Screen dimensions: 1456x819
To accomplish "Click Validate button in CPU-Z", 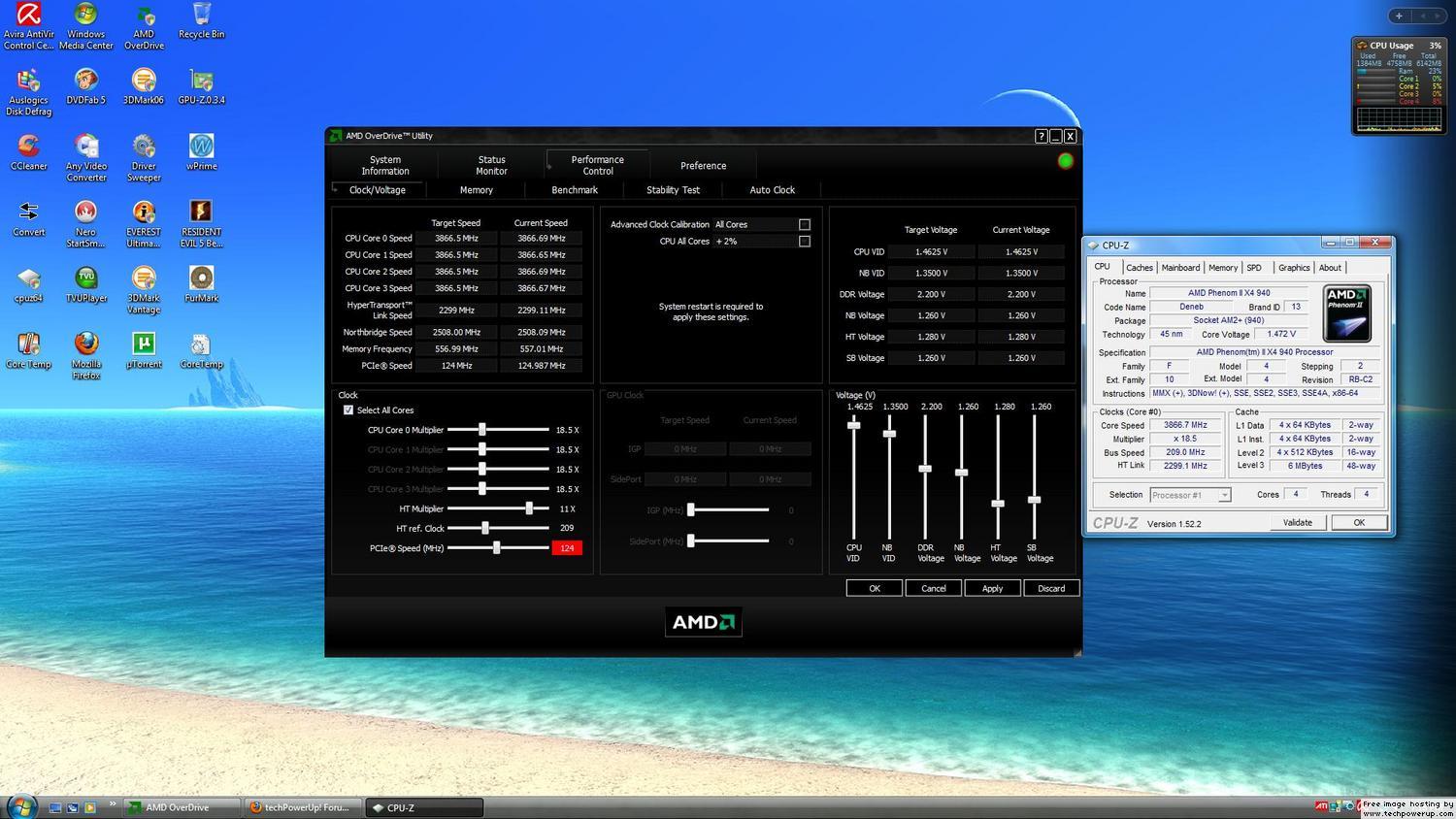I will click(1298, 522).
